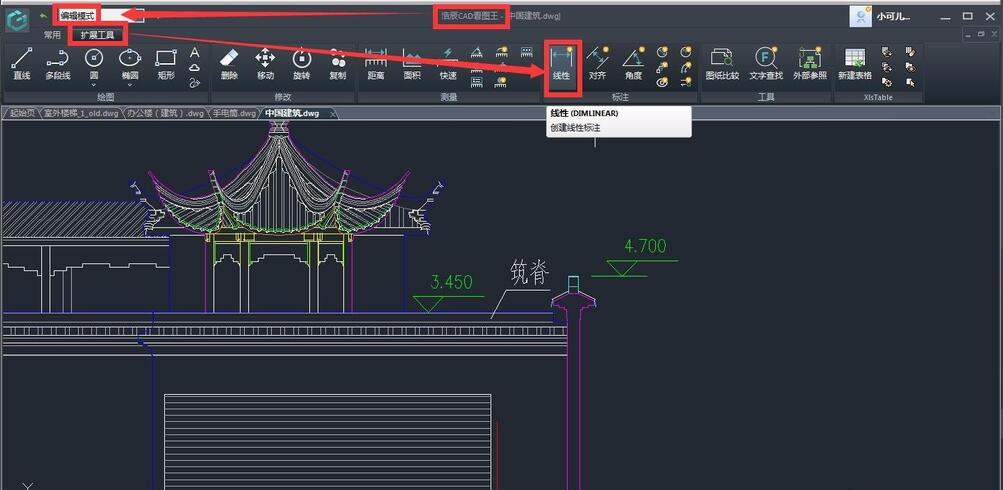Open the 图纸比较 drawing compare tool

pyautogui.click(x=722, y=63)
